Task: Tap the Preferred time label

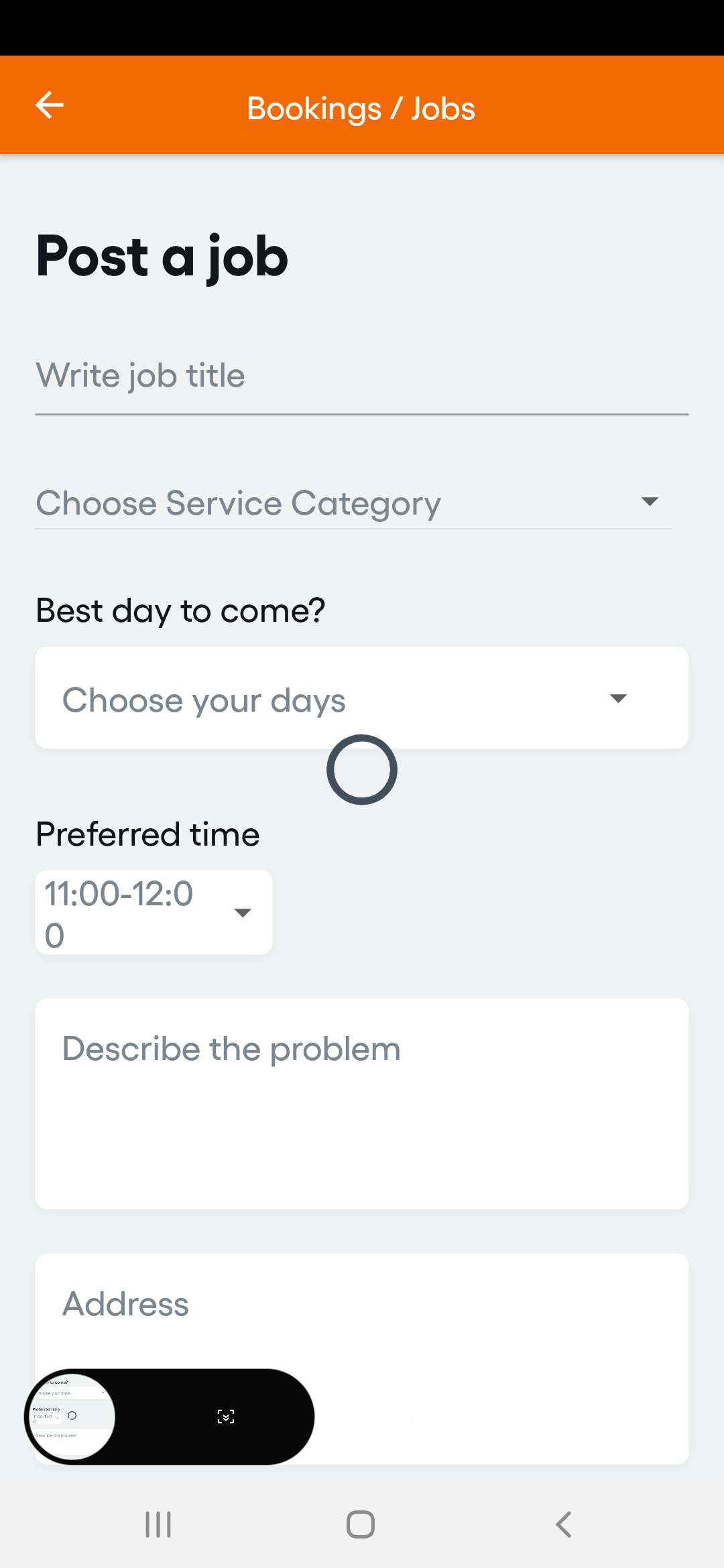Action: tap(147, 835)
